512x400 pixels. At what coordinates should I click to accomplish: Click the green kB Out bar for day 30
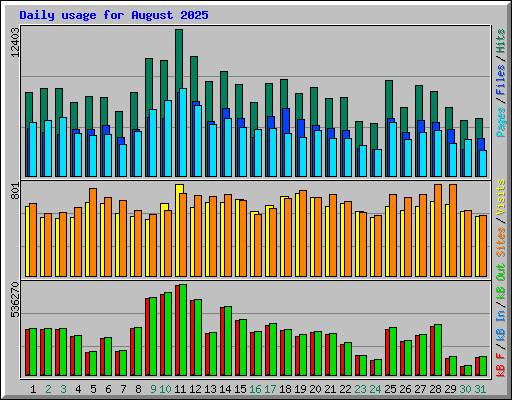[x=468, y=371]
